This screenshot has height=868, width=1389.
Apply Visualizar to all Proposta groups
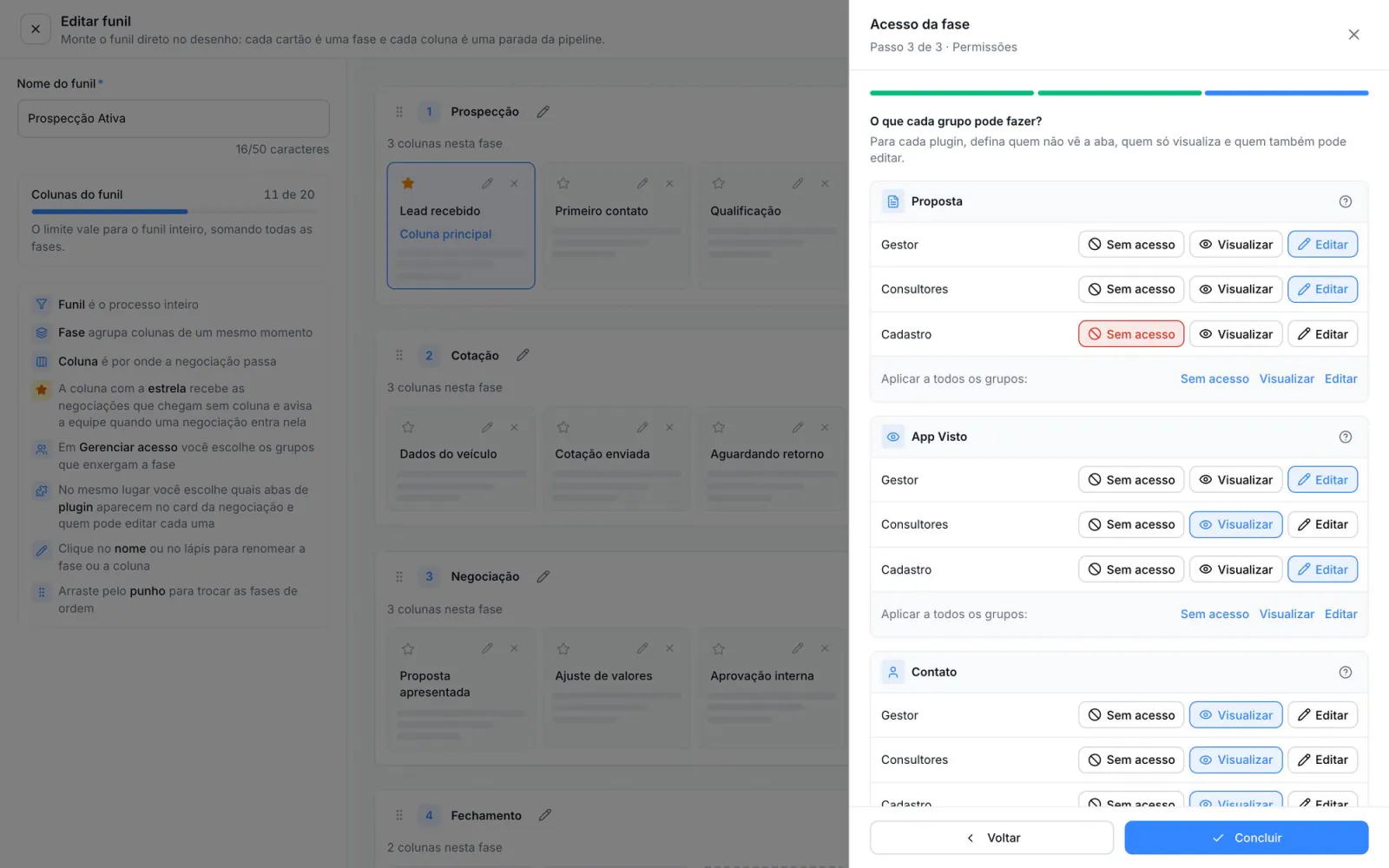[x=1287, y=378]
